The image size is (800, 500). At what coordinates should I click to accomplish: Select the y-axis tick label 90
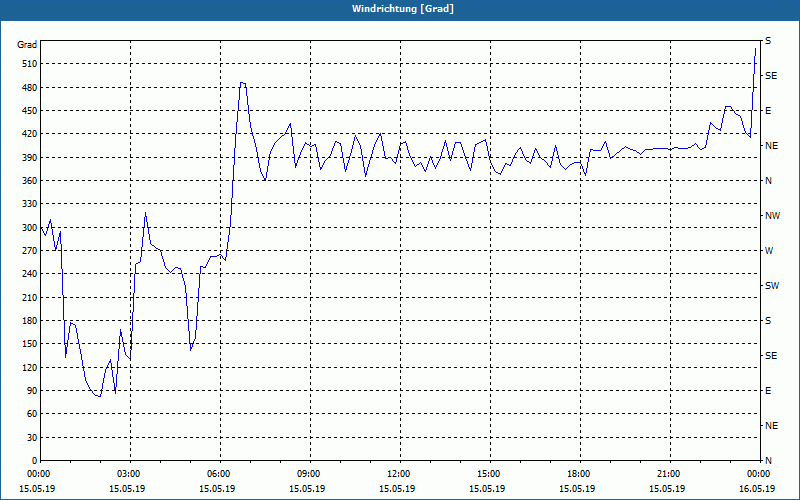tap(32, 390)
